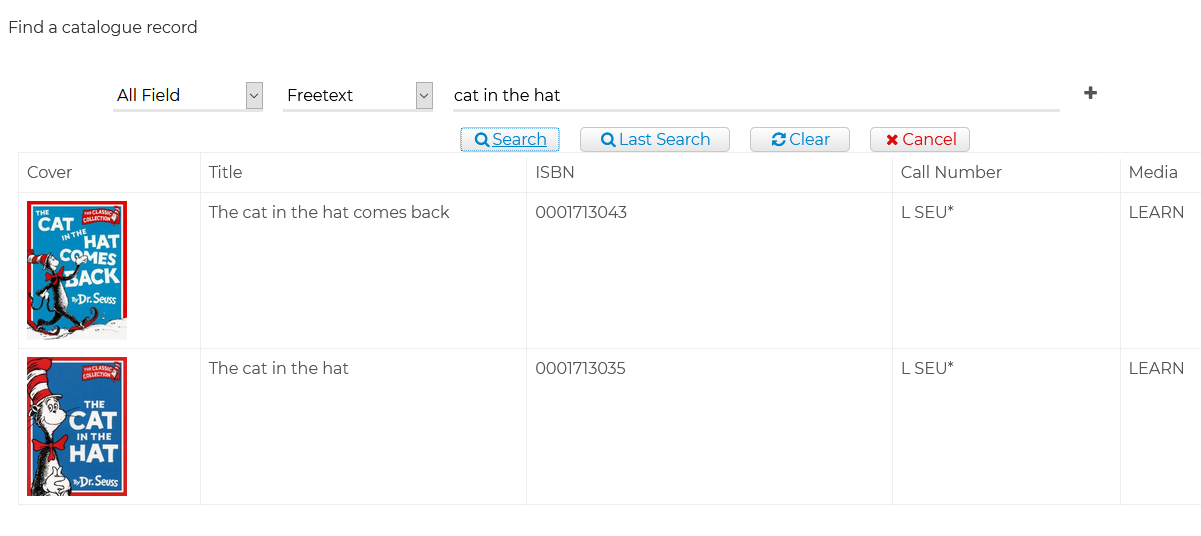The height and width of the screenshot is (536, 1201).
Task: Select title 'The cat in the hat comes back'
Action: (x=329, y=212)
